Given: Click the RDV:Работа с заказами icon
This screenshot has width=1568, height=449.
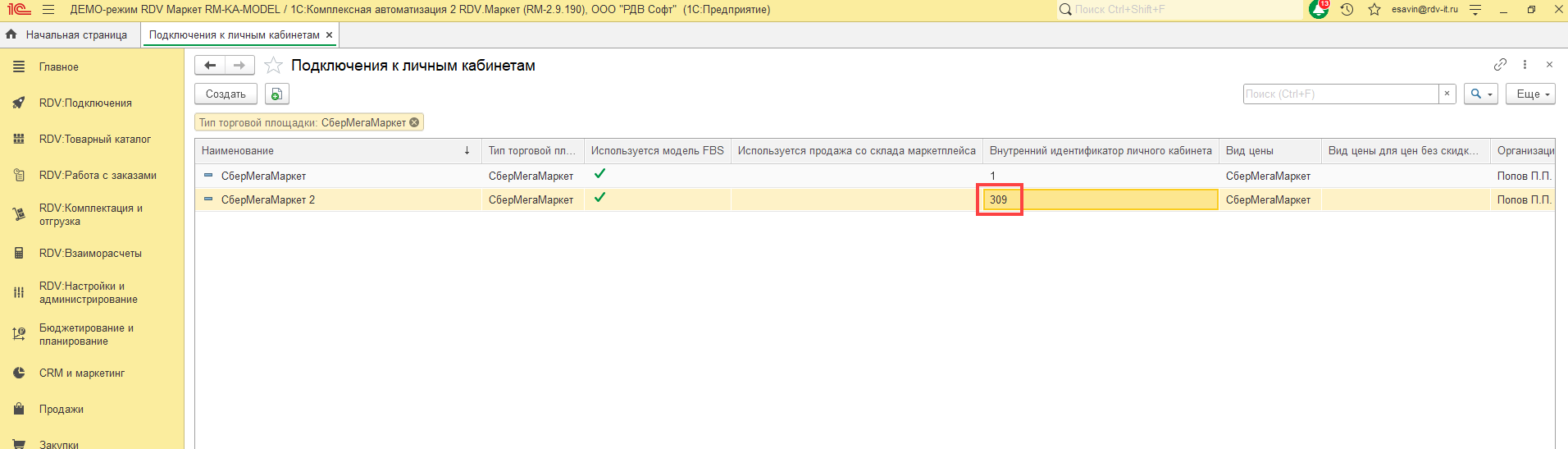Looking at the screenshot, I should 19,176.
